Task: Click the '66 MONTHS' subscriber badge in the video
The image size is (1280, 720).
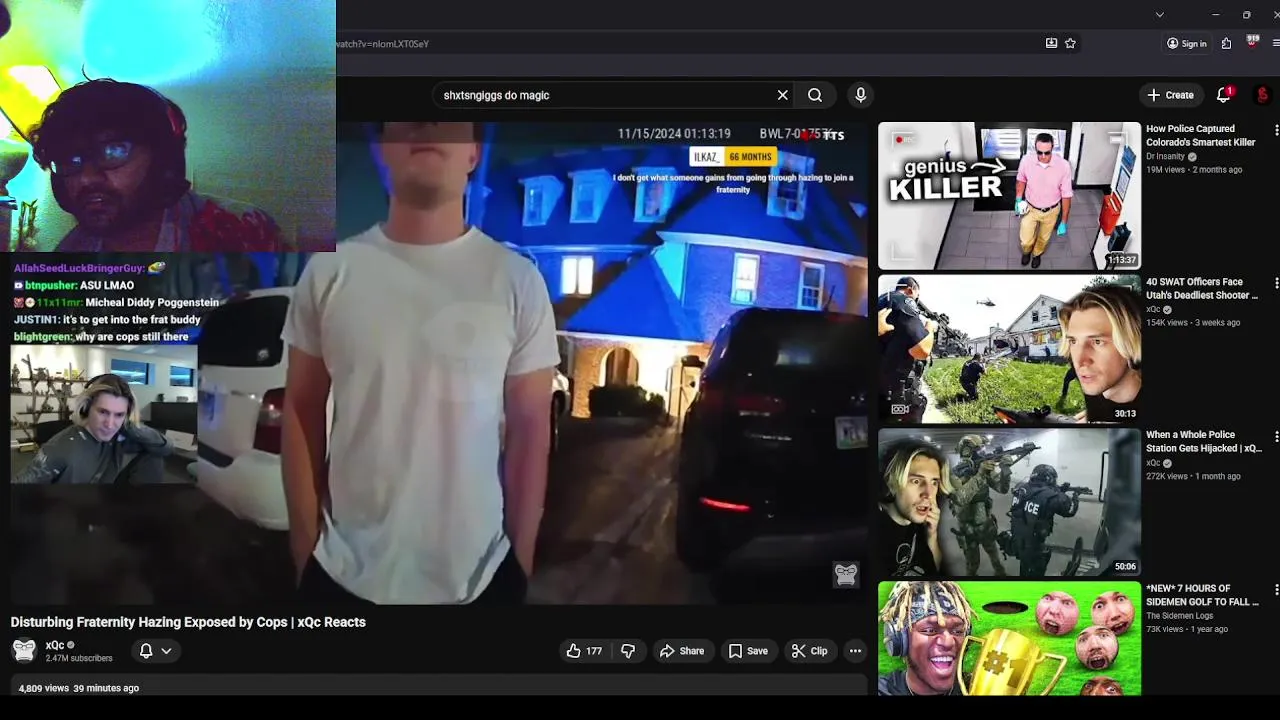Action: [750, 157]
